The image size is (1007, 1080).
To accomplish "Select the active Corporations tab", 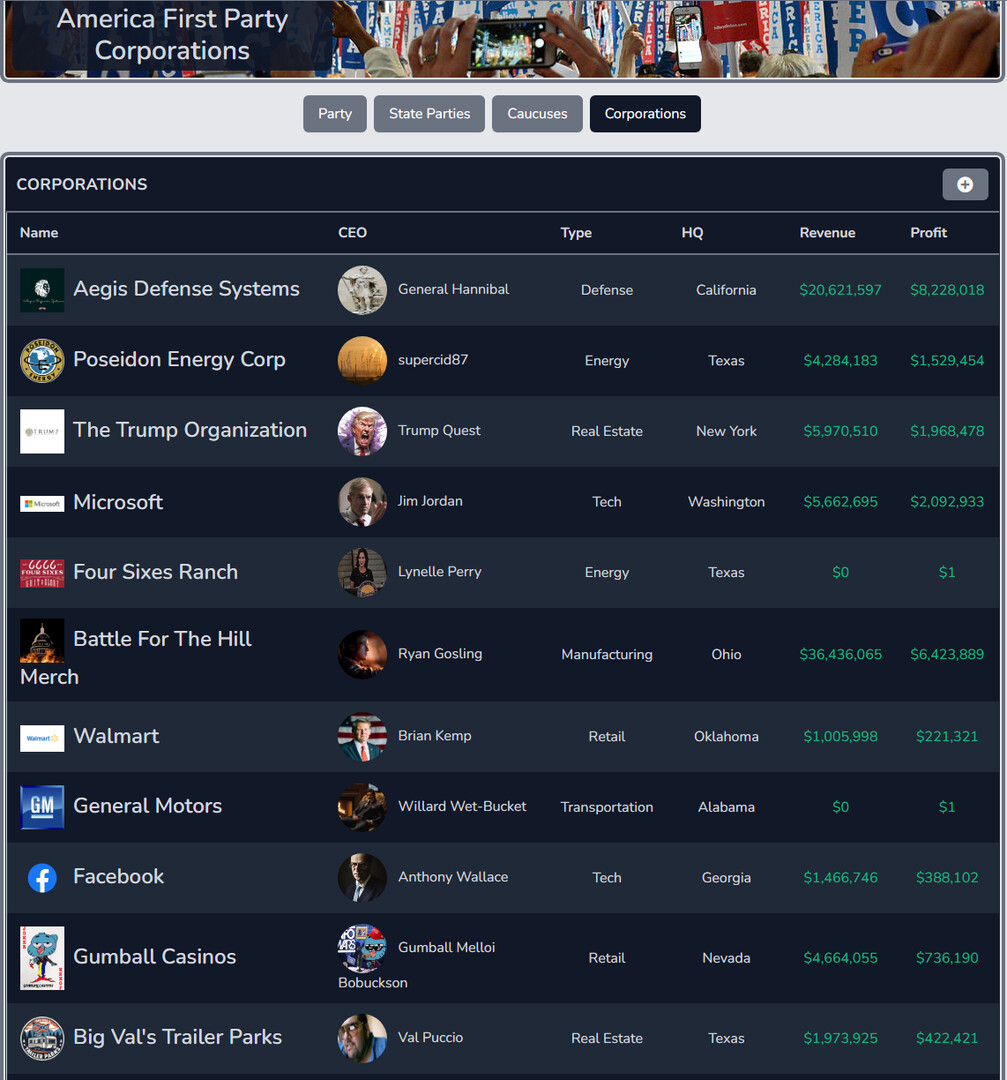I will point(645,114).
